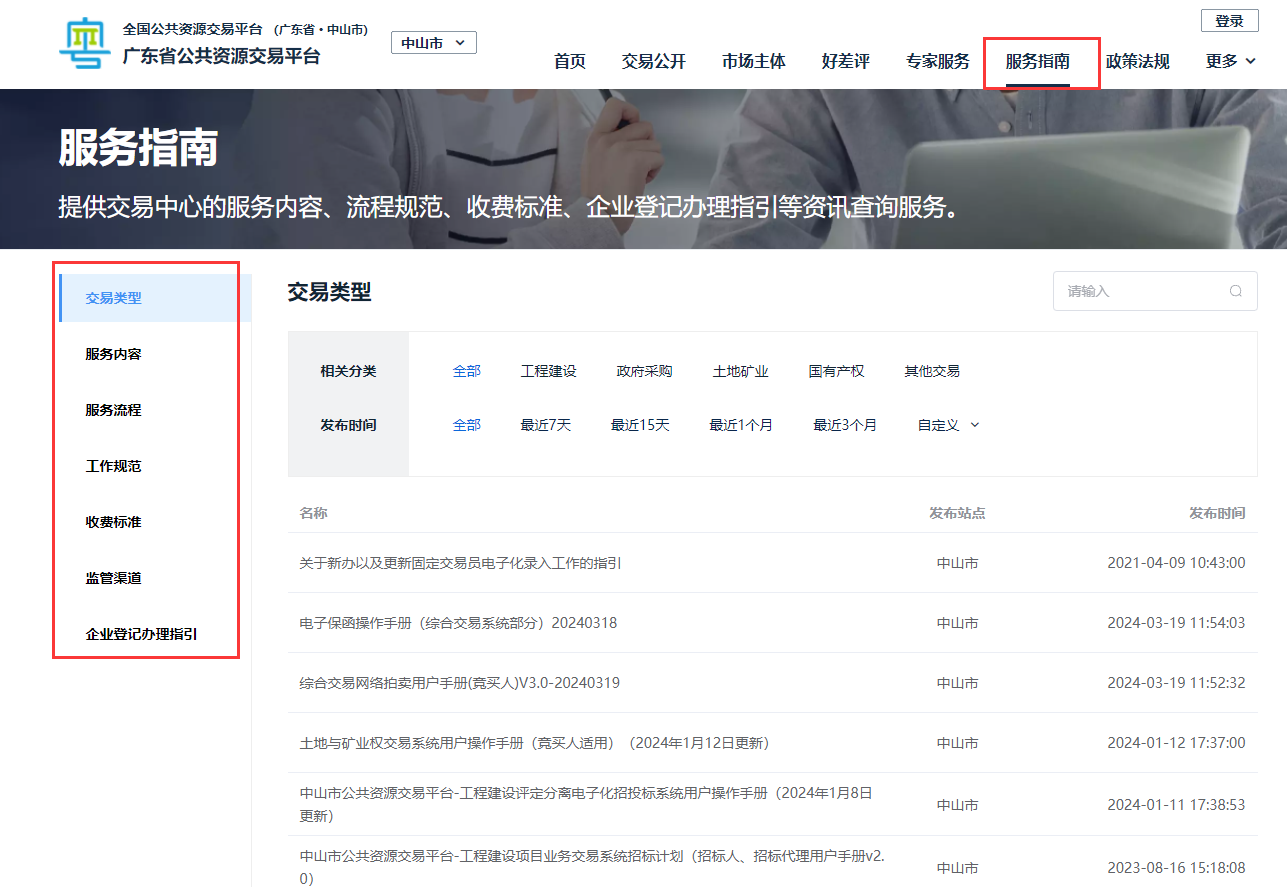This screenshot has width=1287, height=887.
Task: Choose the 最近3个月 time filter
Action: (844, 425)
